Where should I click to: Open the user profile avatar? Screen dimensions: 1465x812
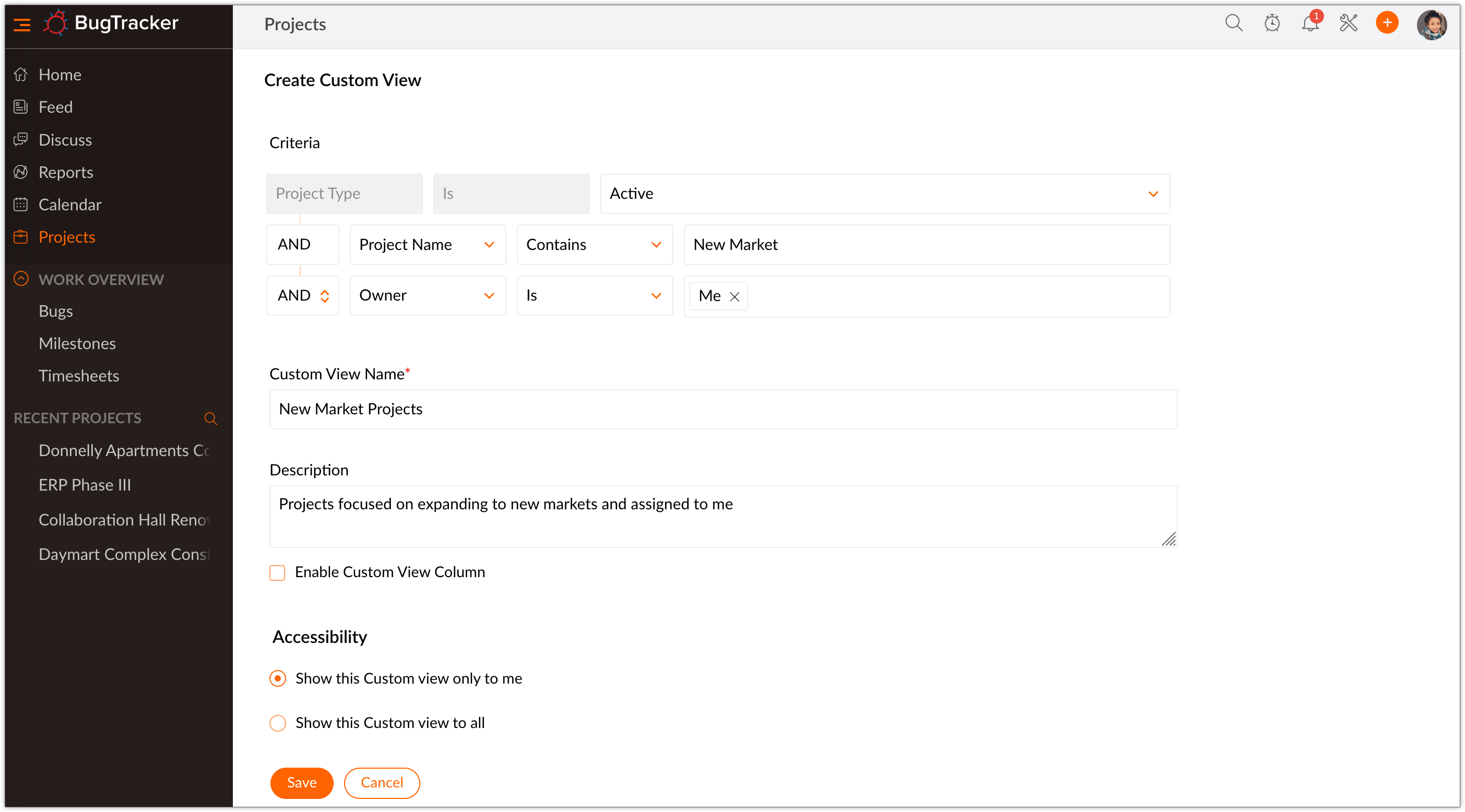point(1431,25)
